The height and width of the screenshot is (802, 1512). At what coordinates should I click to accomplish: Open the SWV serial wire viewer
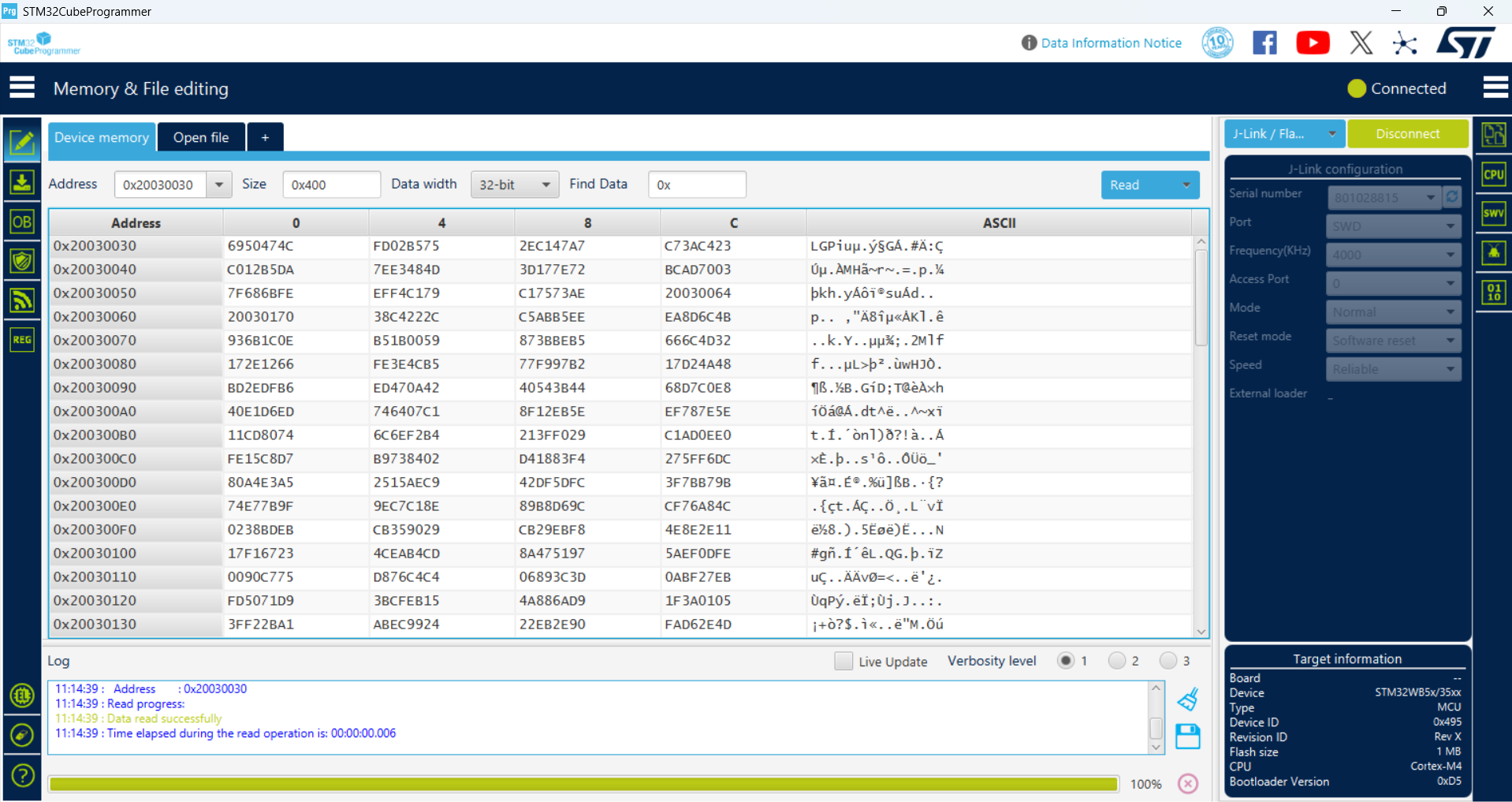point(1492,213)
